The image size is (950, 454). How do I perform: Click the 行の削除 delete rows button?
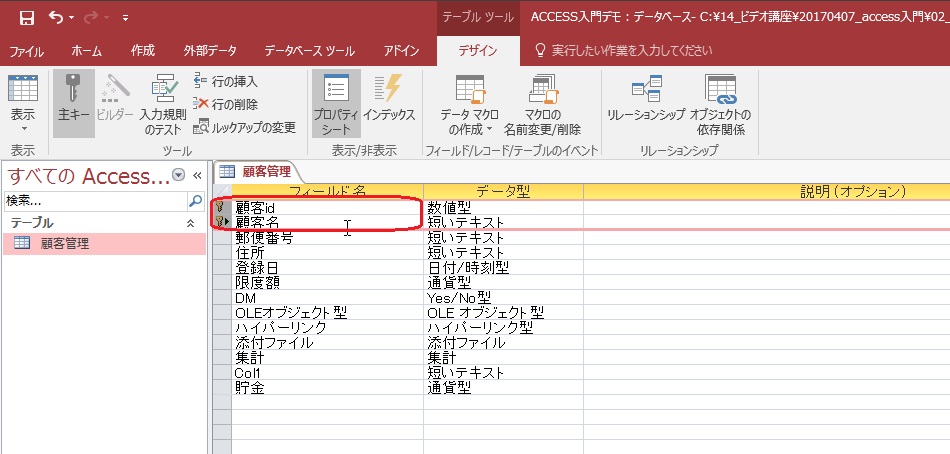click(227, 104)
